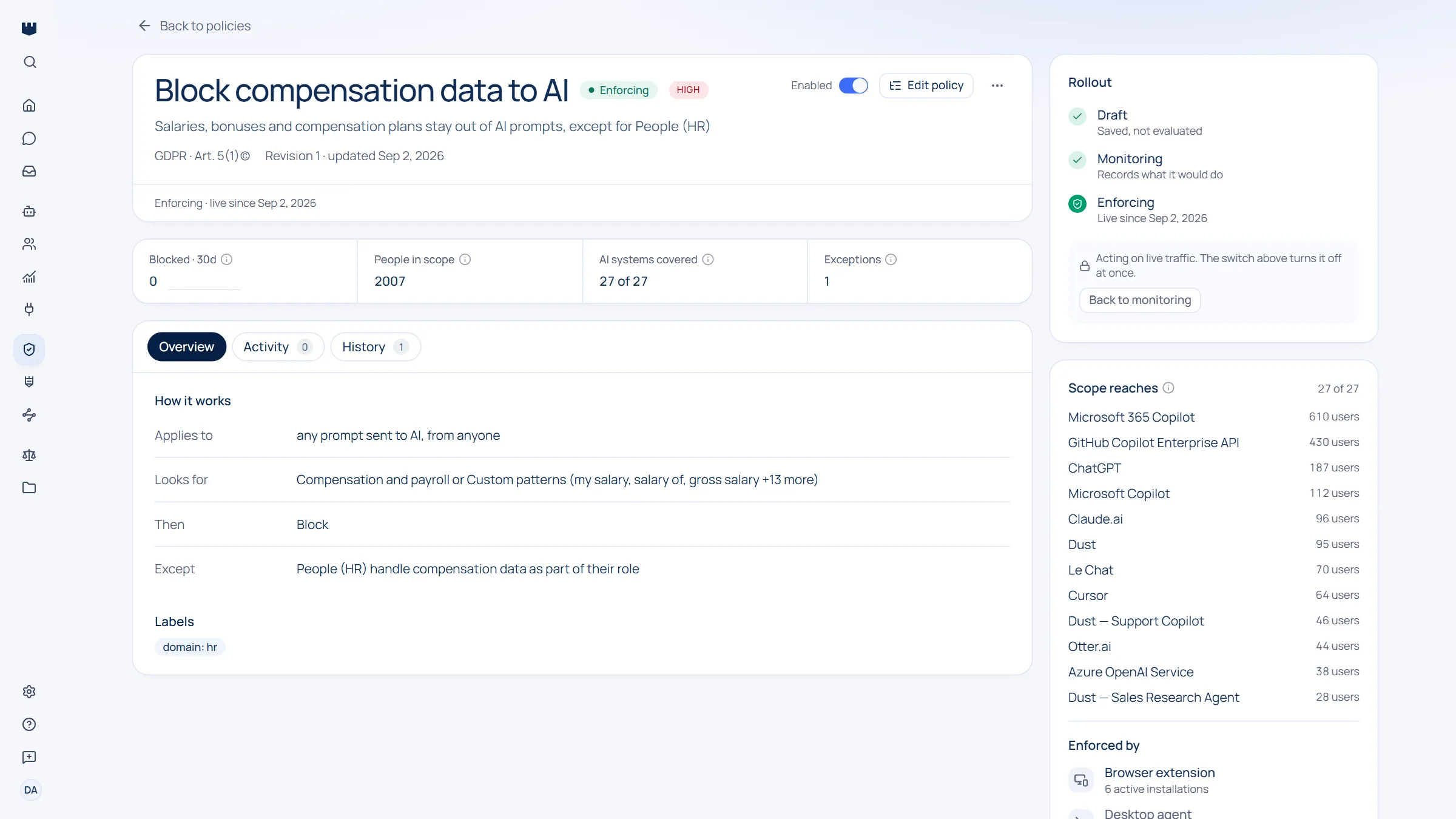Screen dimensions: 1456x819
Task: Open the search icon in sidebar
Action: tap(29, 62)
